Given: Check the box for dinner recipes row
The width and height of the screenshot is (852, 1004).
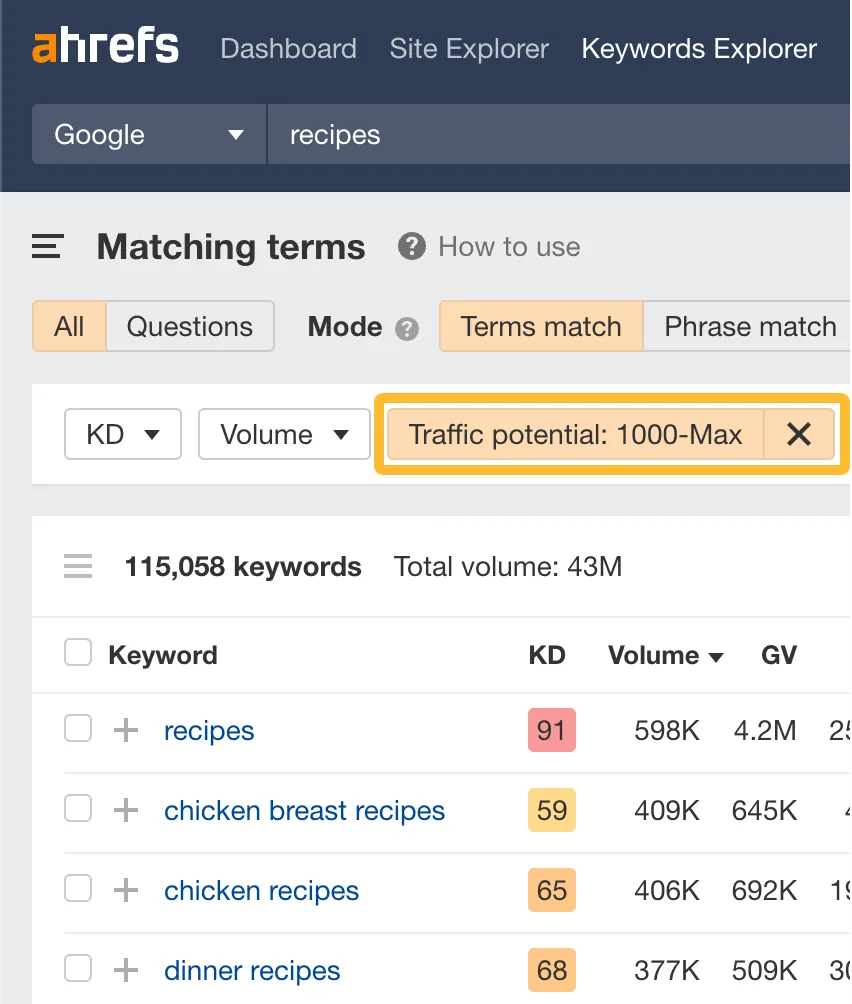Looking at the screenshot, I should point(78,968).
